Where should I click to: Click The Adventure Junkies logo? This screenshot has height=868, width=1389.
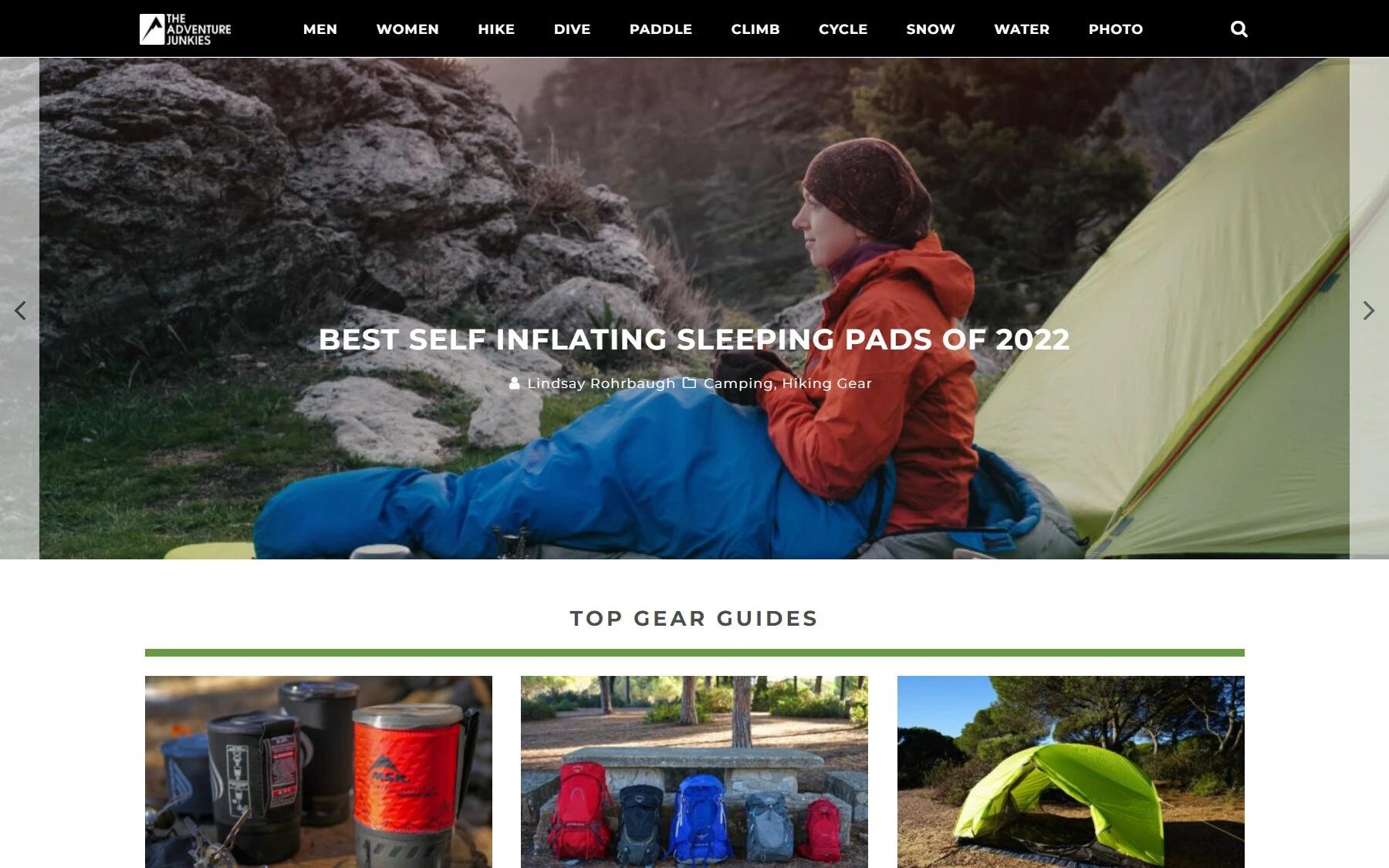(185, 29)
